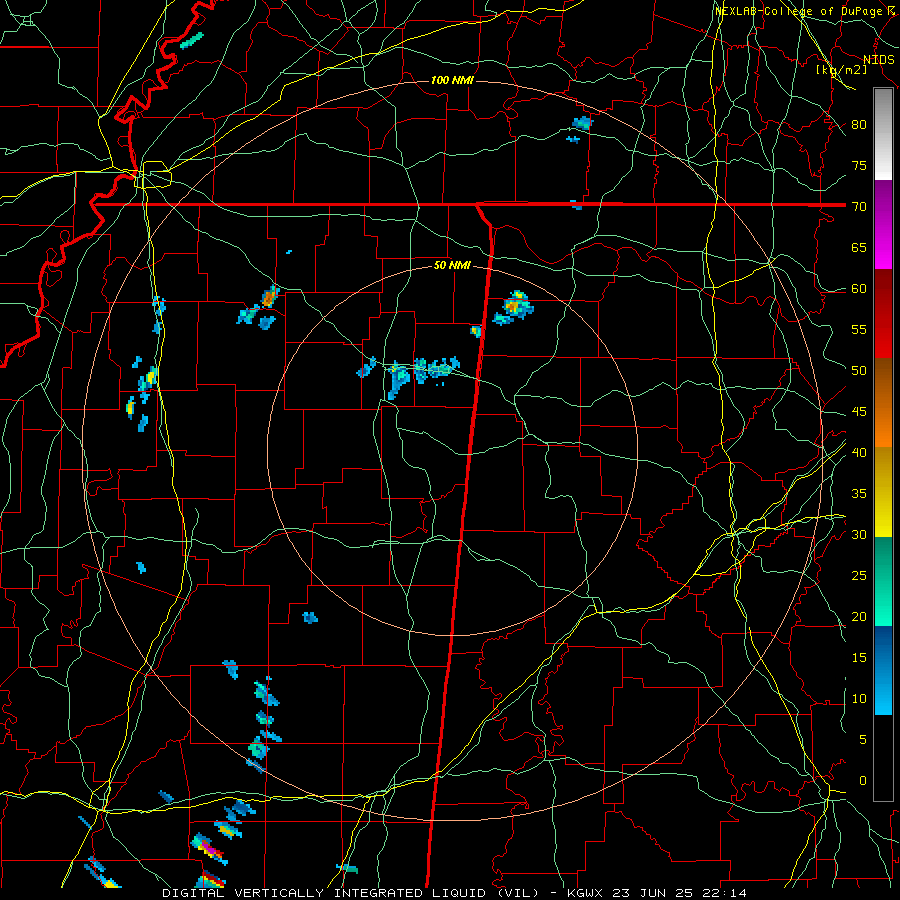
Task: Click the NIDS label above the scale
Action: point(879,60)
